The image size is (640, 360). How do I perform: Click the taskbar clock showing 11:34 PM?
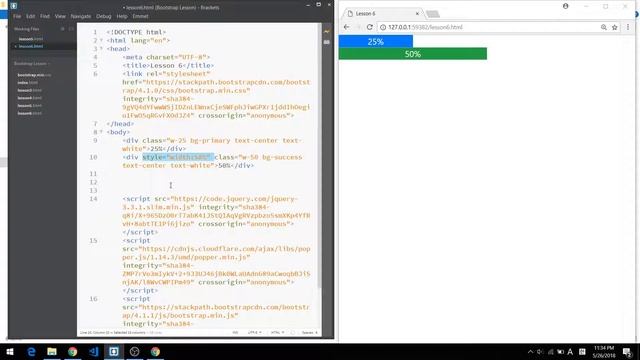pyautogui.click(x=604, y=352)
